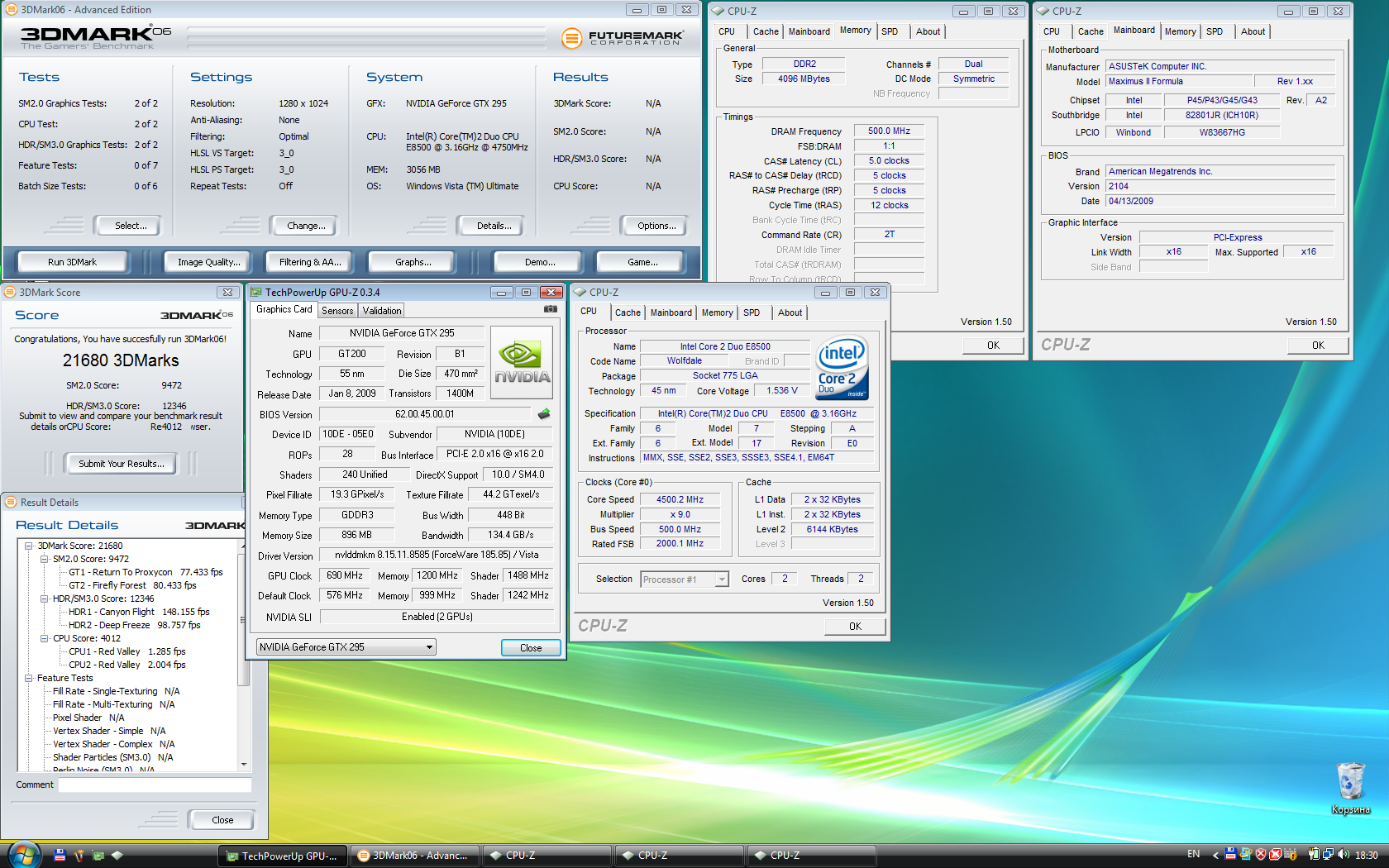The image size is (1389, 868).
Task: Click the NVIDIA SLI field showing Enabled (2 GPUs)
Action: (x=437, y=617)
